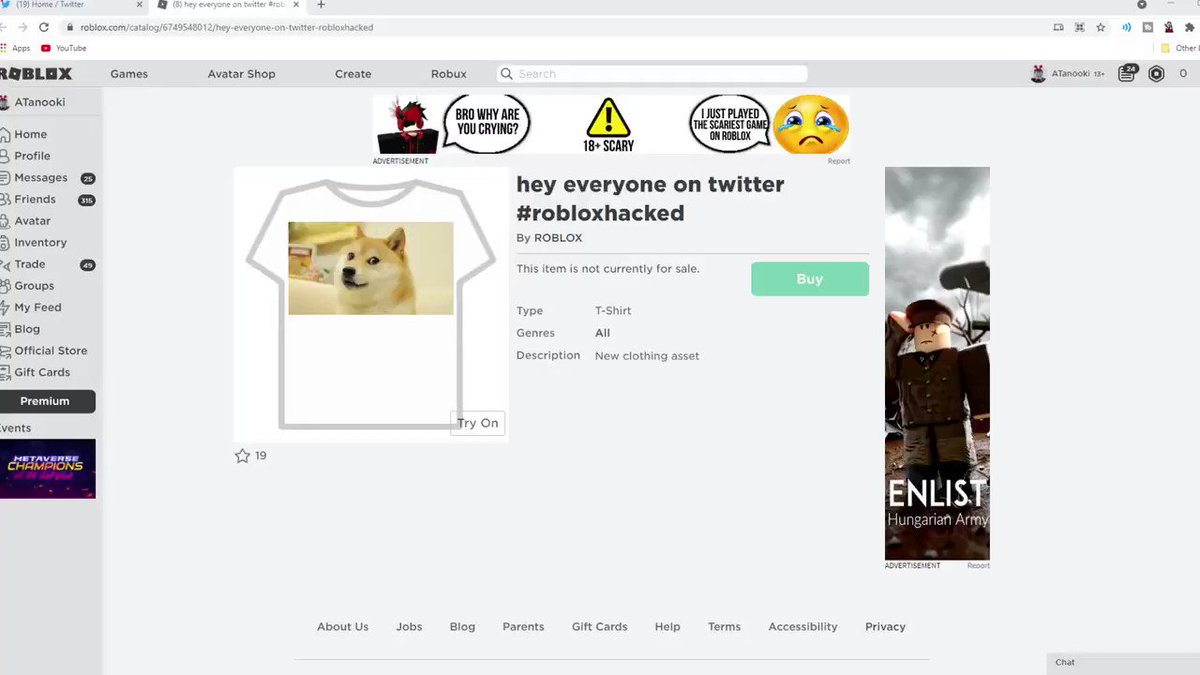Open the Robux menu item
Screen dimensions: 1200x675
click(449, 74)
